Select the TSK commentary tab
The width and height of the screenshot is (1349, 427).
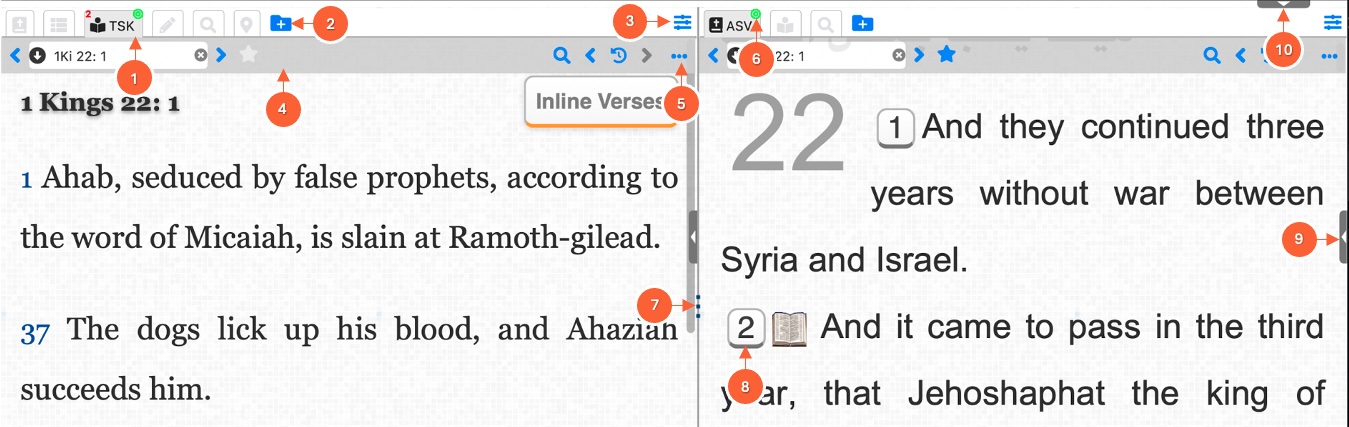pos(112,22)
